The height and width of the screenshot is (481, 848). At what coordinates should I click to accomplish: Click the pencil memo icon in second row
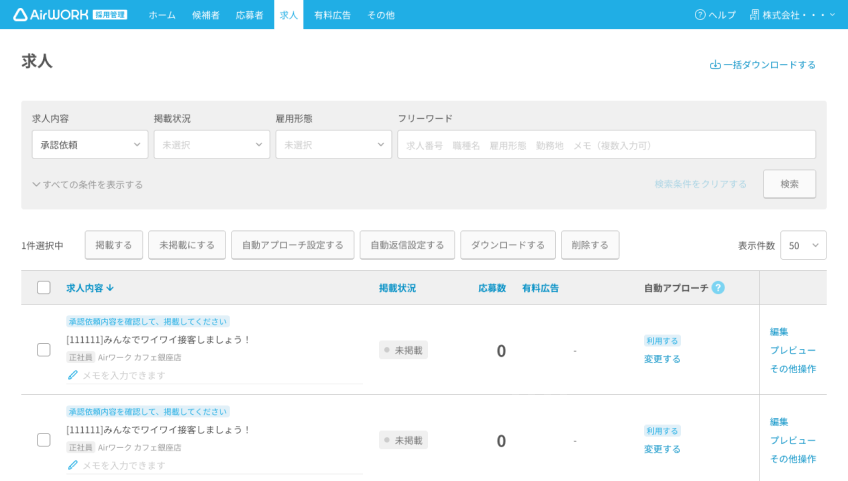tap(72, 465)
